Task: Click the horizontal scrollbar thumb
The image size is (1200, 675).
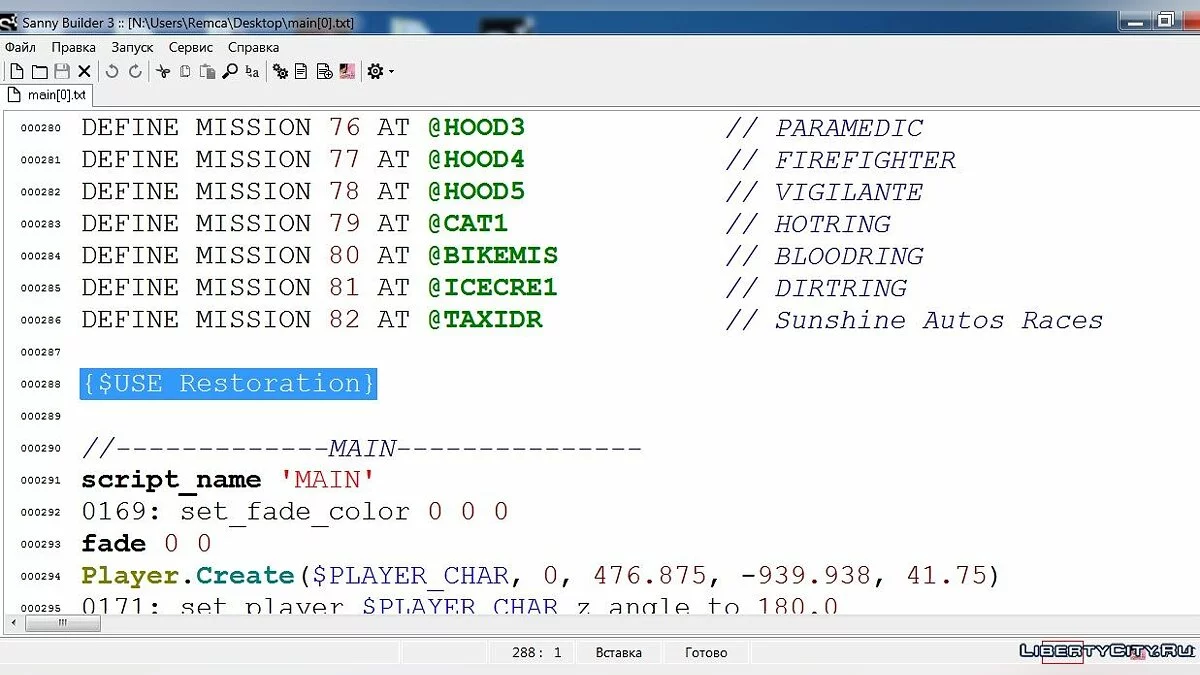Action: tap(62, 624)
